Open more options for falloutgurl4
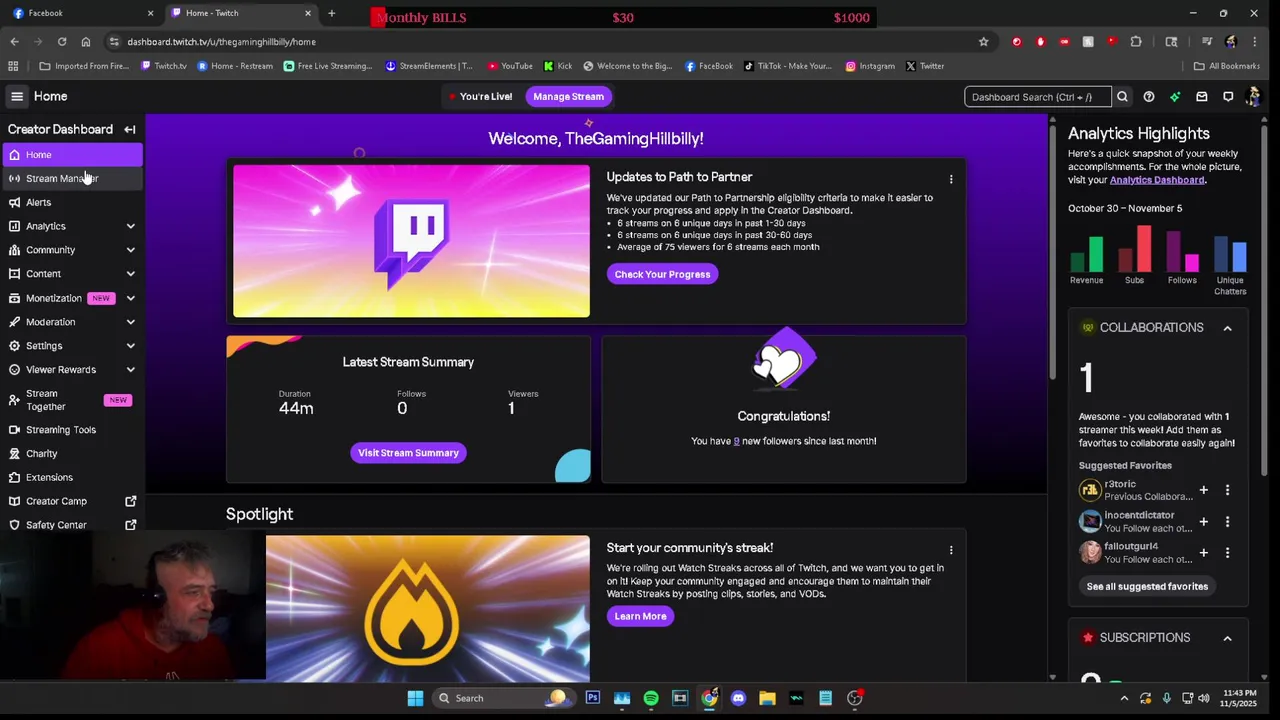 coord(1227,552)
